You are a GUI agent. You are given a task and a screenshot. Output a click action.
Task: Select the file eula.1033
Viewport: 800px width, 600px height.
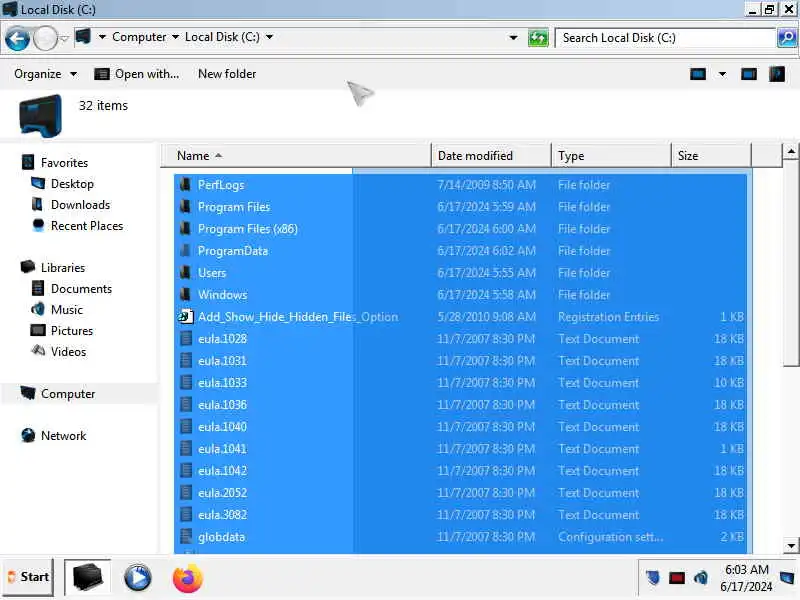pos(222,383)
